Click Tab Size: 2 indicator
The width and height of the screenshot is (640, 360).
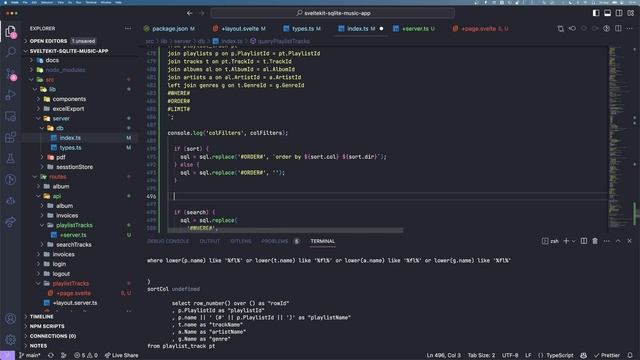[481, 356]
